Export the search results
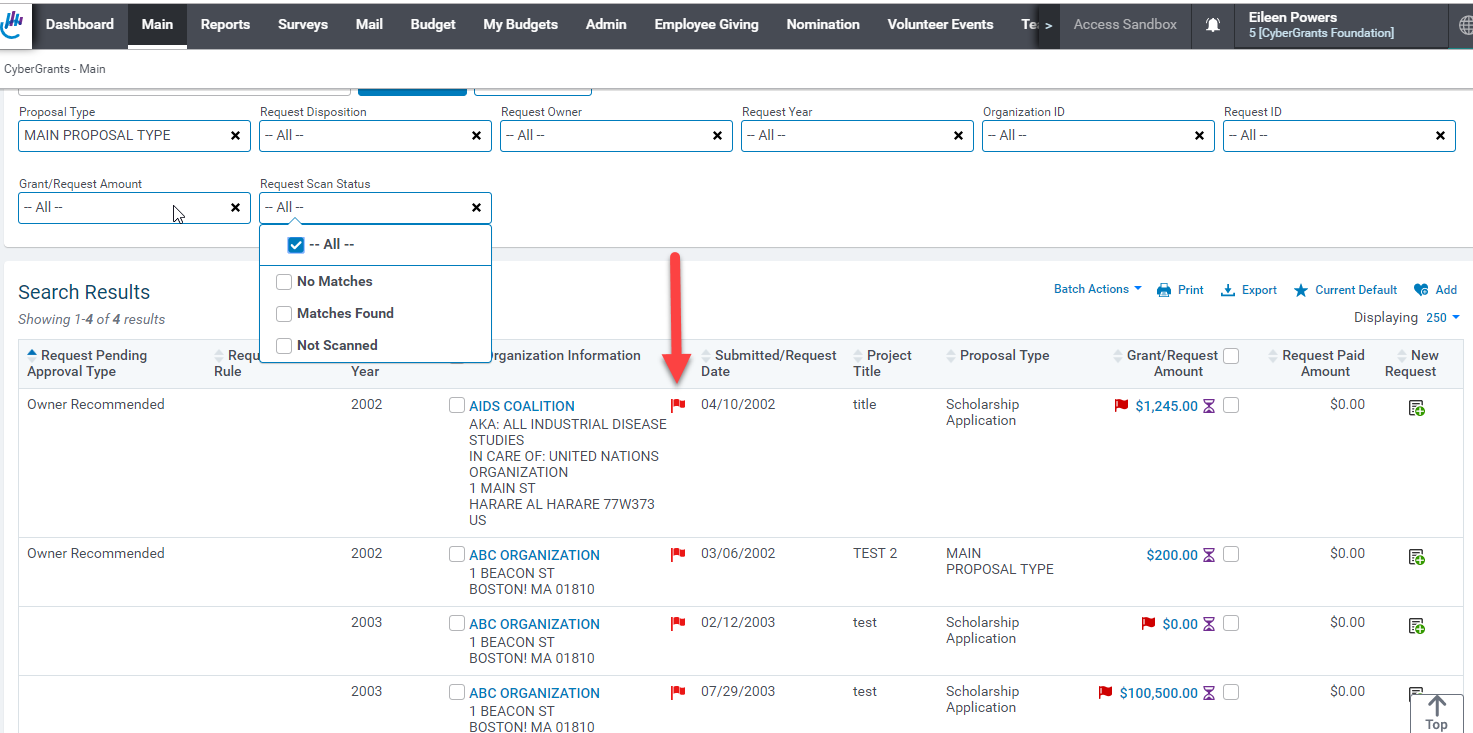Screen dimensions: 1473x733 [1249, 290]
